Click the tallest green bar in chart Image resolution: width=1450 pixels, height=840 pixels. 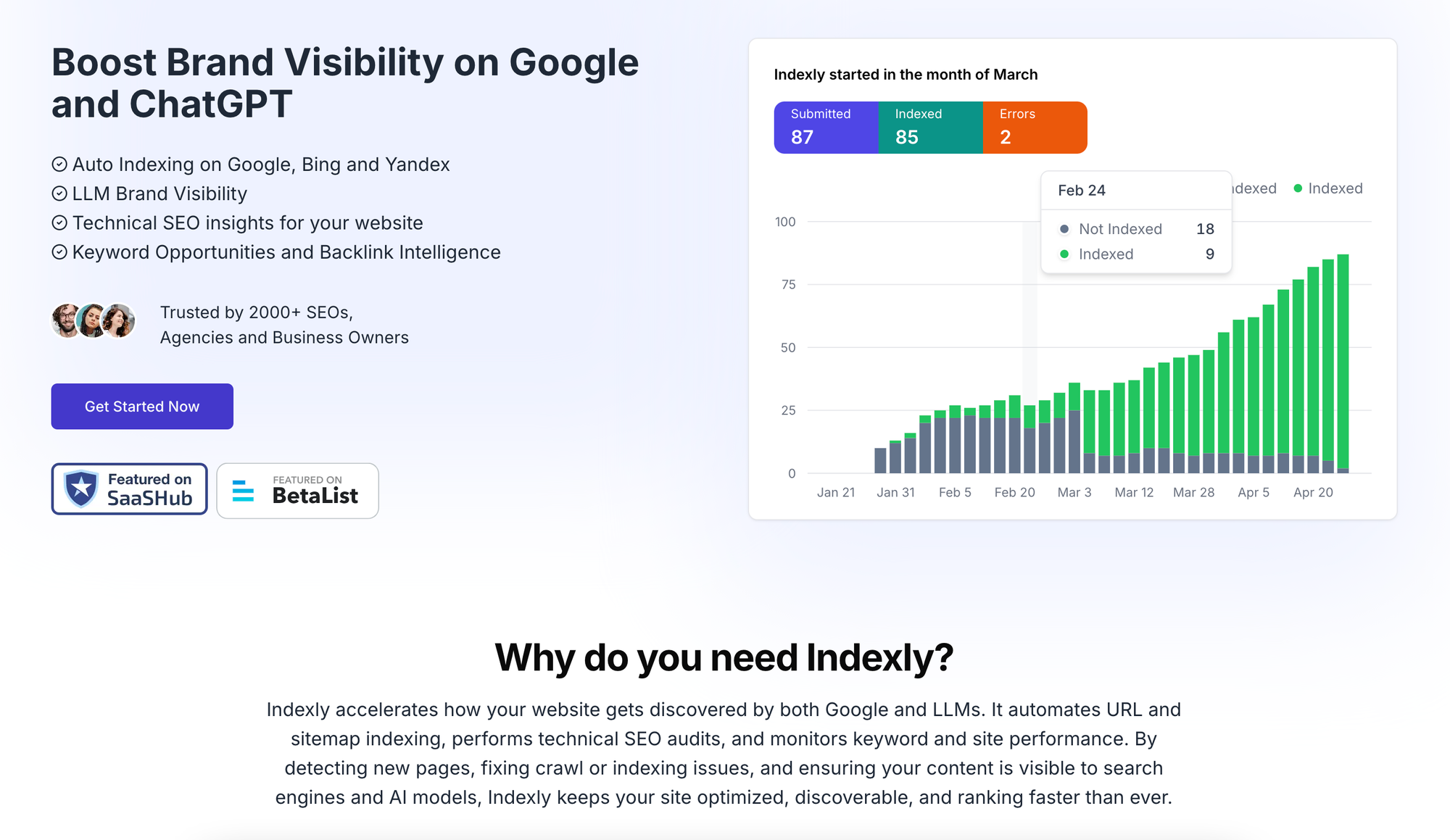pos(1343,361)
